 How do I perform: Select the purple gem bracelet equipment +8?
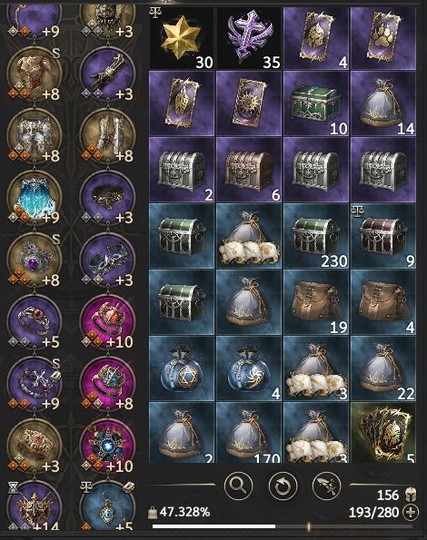coord(34,260)
